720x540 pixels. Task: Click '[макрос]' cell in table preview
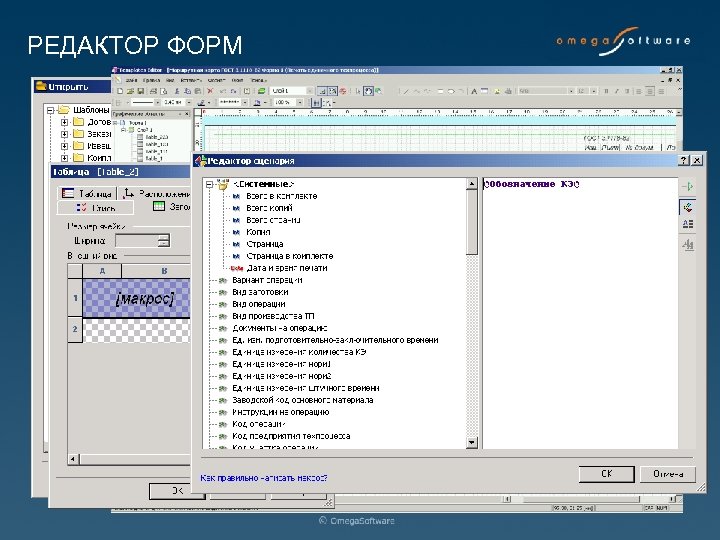click(x=136, y=298)
